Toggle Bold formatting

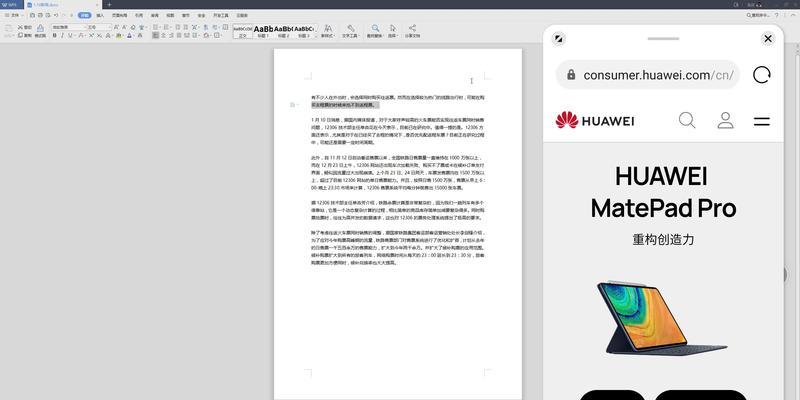tap(55, 36)
